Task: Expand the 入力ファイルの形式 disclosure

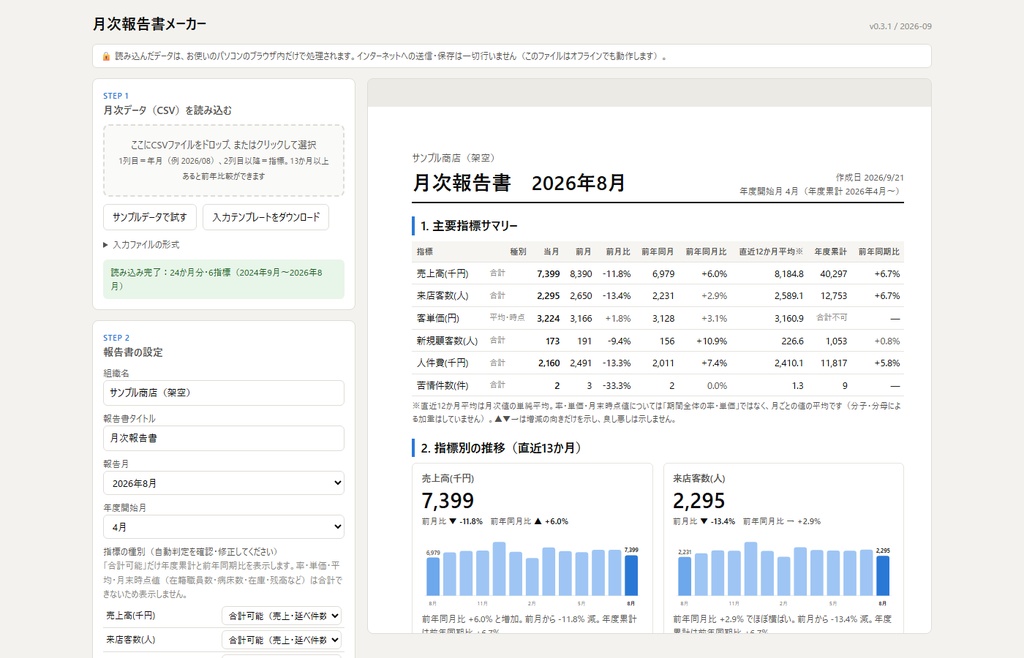Action: coord(141,245)
